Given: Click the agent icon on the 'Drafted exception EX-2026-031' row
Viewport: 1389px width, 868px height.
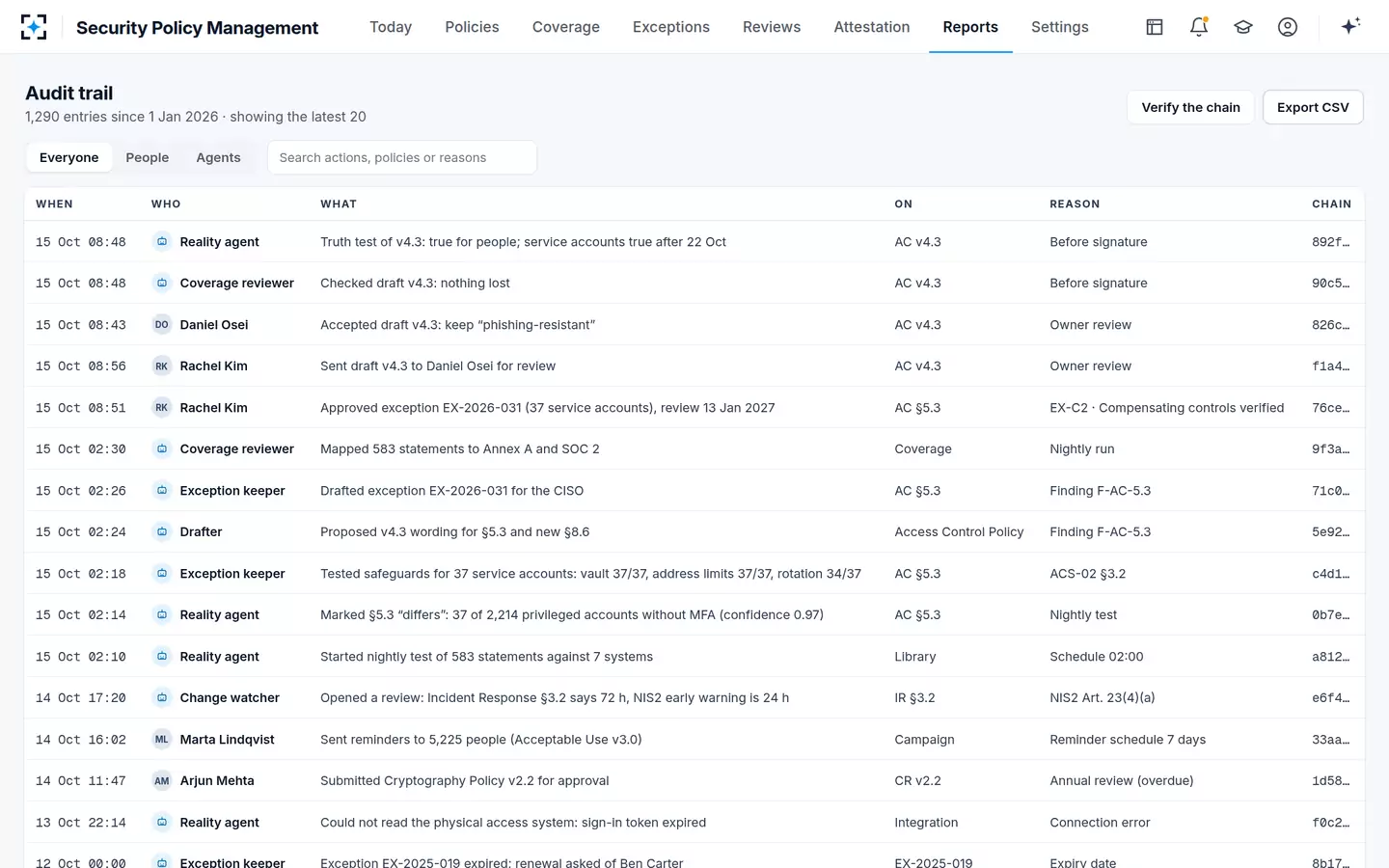Looking at the screenshot, I should pyautogui.click(x=162, y=491).
